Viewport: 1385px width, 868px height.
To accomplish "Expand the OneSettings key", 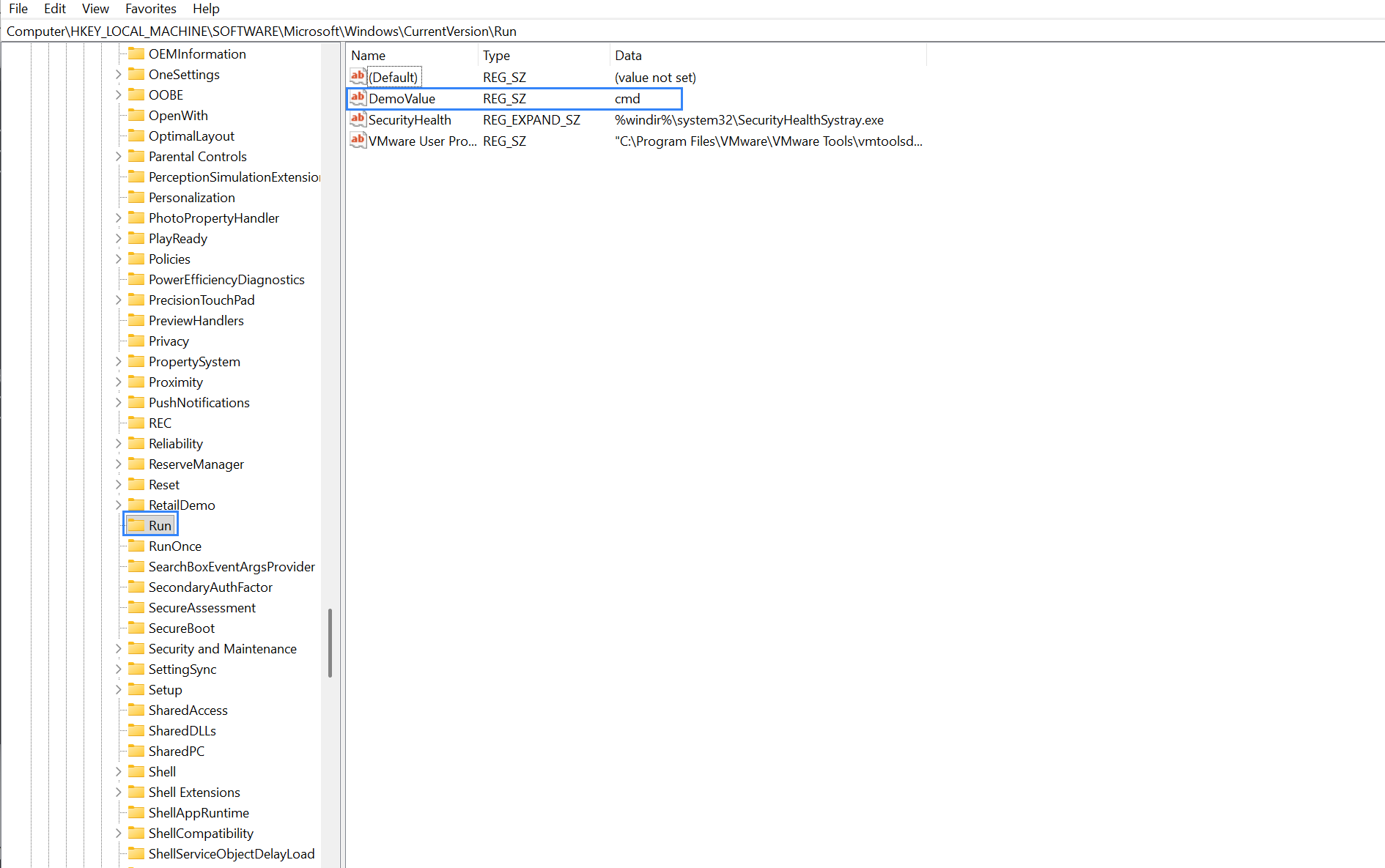I will (x=119, y=74).
